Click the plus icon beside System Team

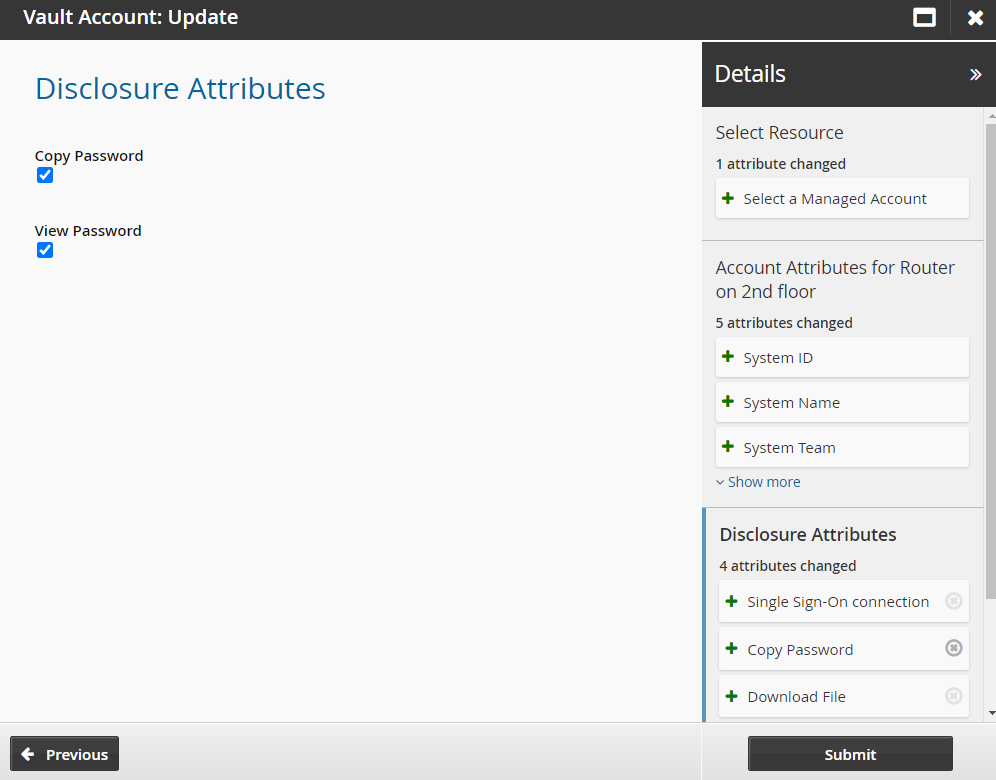tap(728, 447)
